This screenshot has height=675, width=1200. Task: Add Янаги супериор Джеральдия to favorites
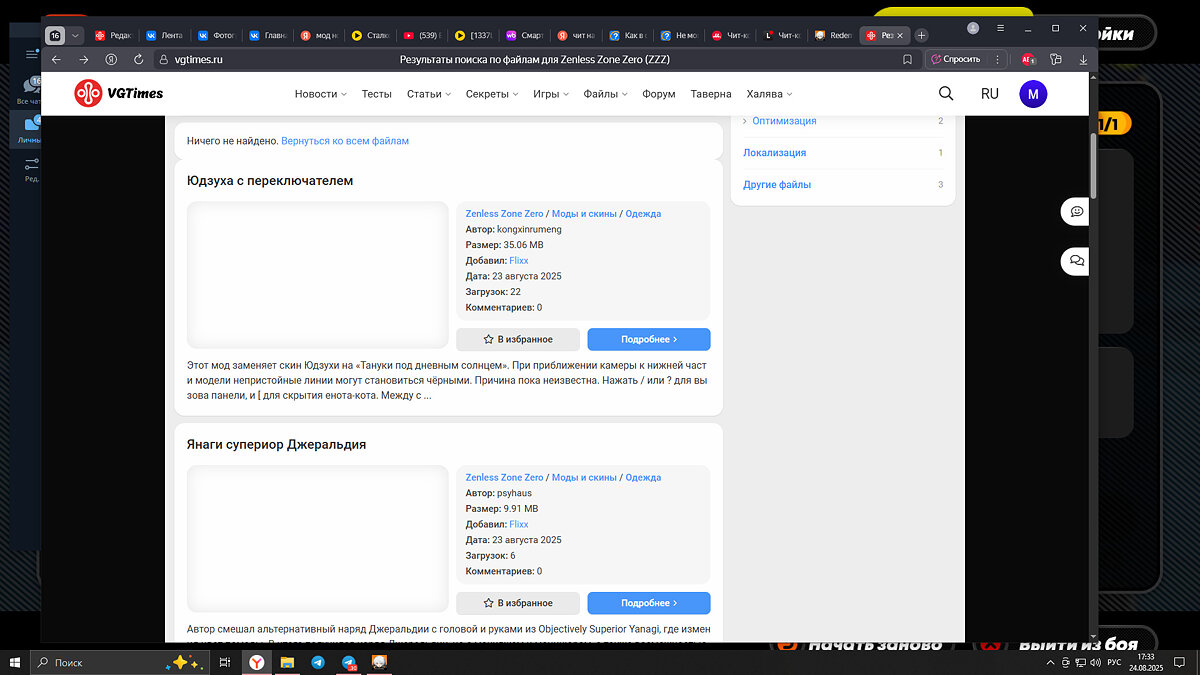coord(518,603)
